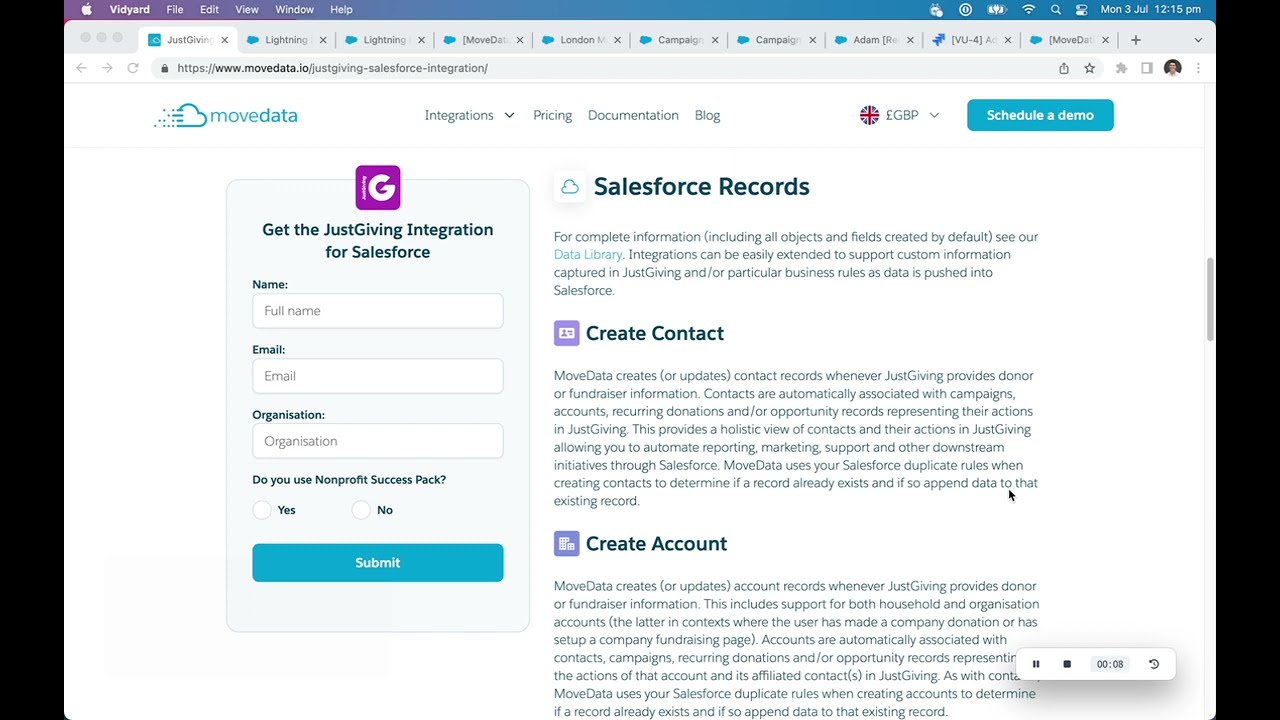The image size is (1280, 720).
Task: Open the Blog page
Action: click(707, 115)
